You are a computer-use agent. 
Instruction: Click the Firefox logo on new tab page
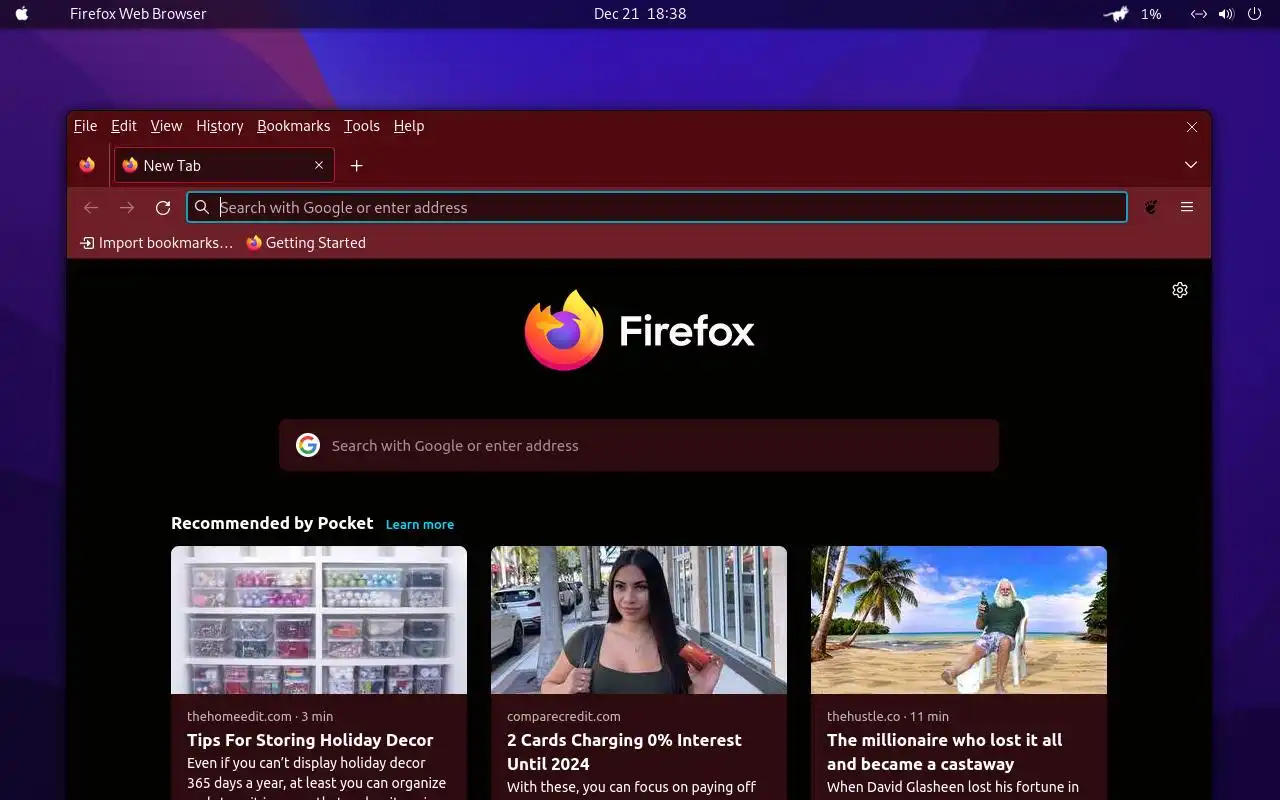tap(640, 330)
